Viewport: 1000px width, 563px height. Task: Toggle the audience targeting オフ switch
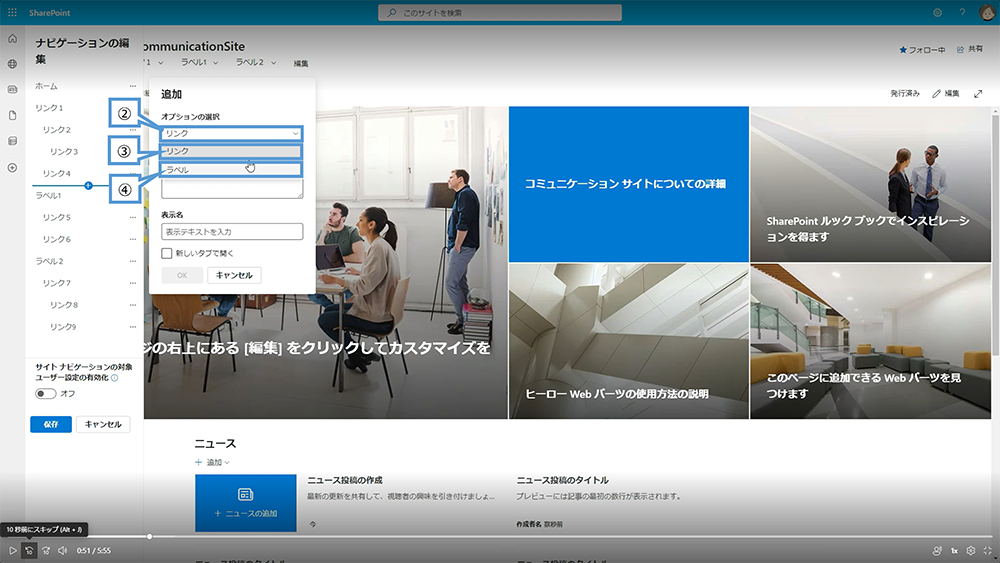45,393
